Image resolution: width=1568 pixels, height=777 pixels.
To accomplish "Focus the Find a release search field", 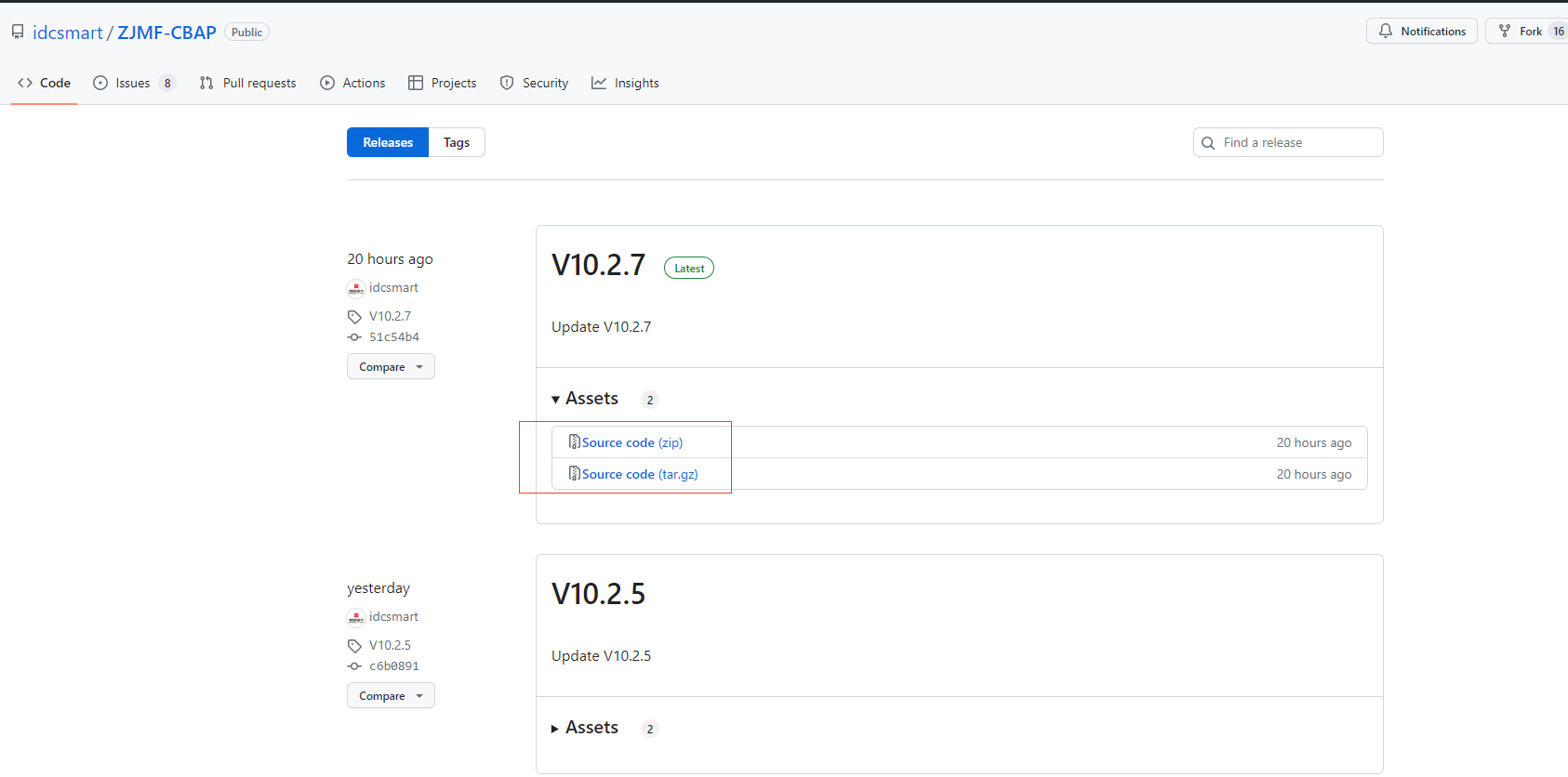I will [1288, 142].
